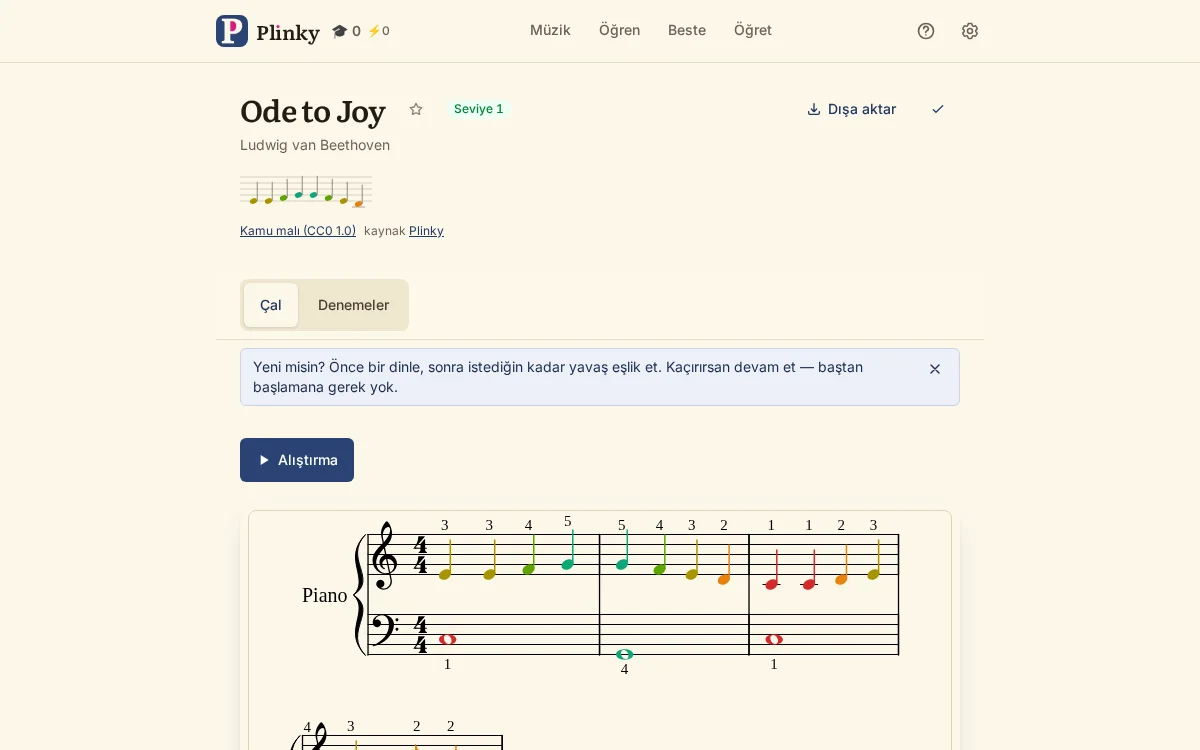1200x750 pixels.
Task: Click the Seviye 1 level badge
Action: (x=479, y=109)
